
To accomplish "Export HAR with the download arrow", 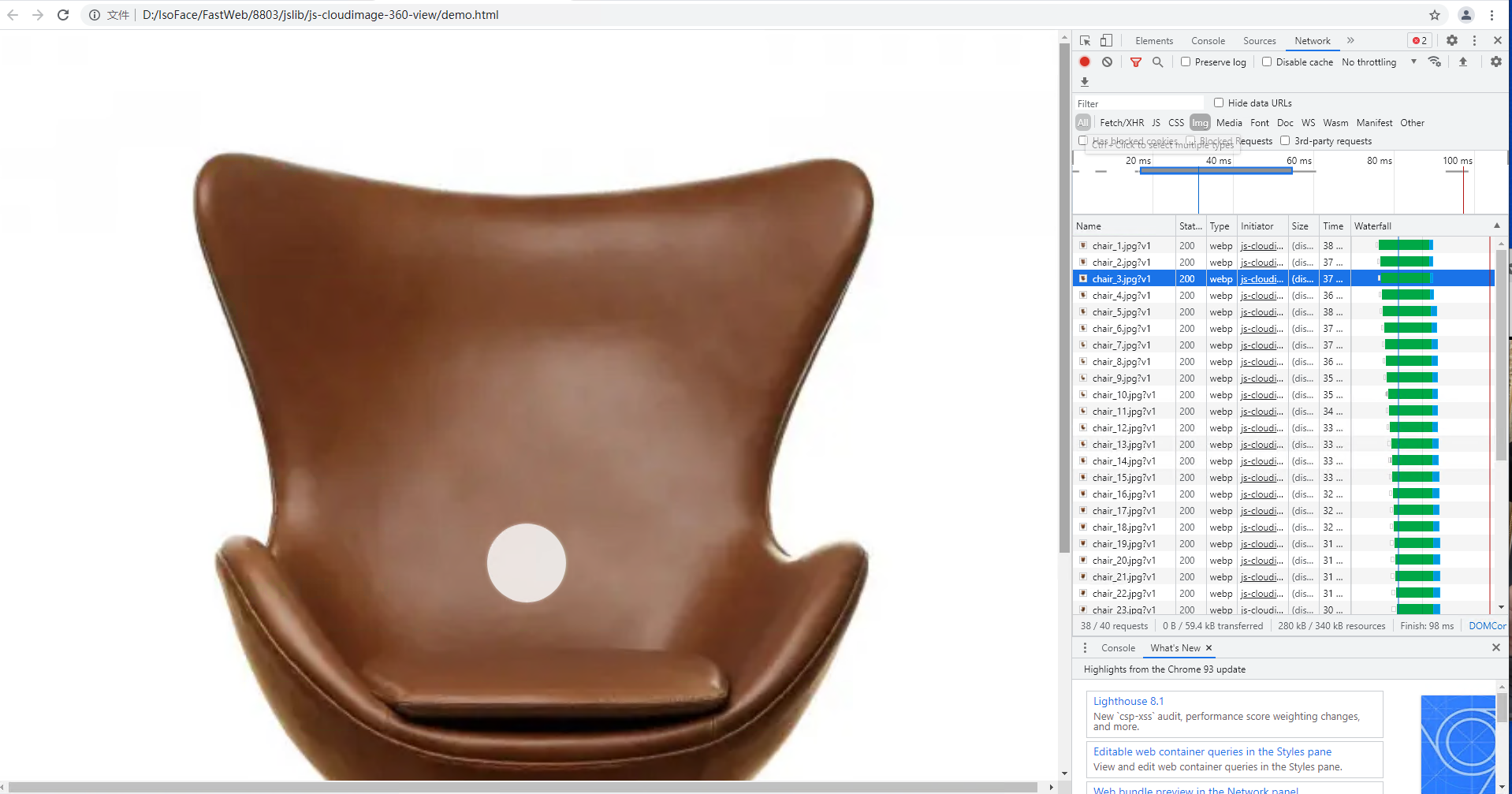I will (x=1085, y=81).
